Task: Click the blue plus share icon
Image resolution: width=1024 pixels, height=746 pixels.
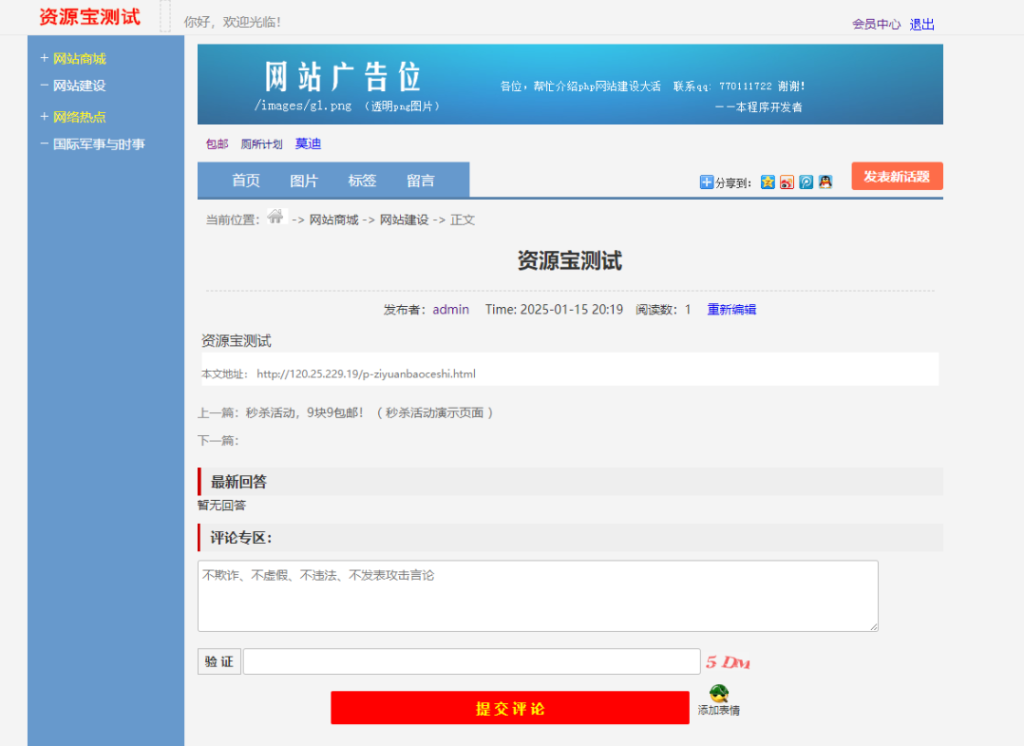Action: point(706,182)
